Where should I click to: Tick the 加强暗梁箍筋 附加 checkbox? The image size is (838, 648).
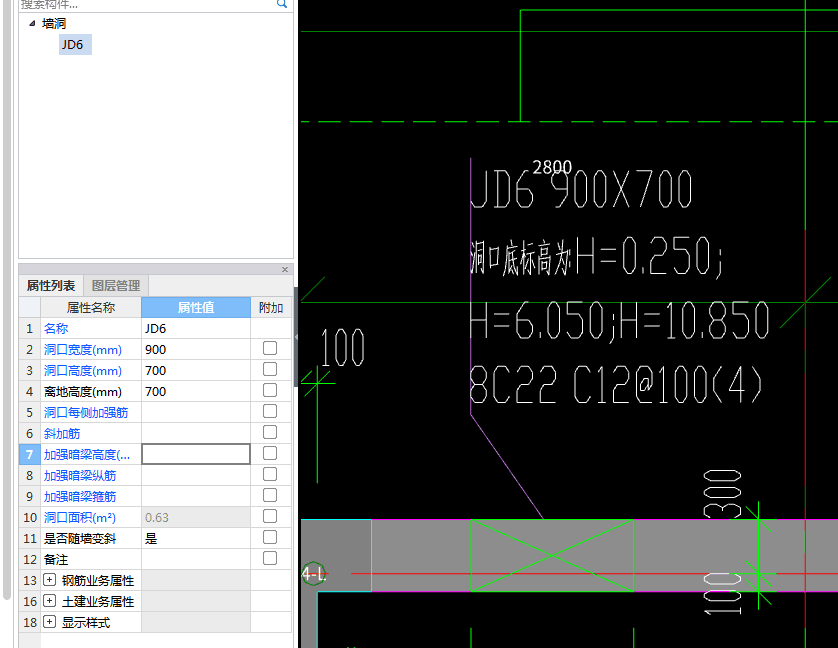(270, 495)
